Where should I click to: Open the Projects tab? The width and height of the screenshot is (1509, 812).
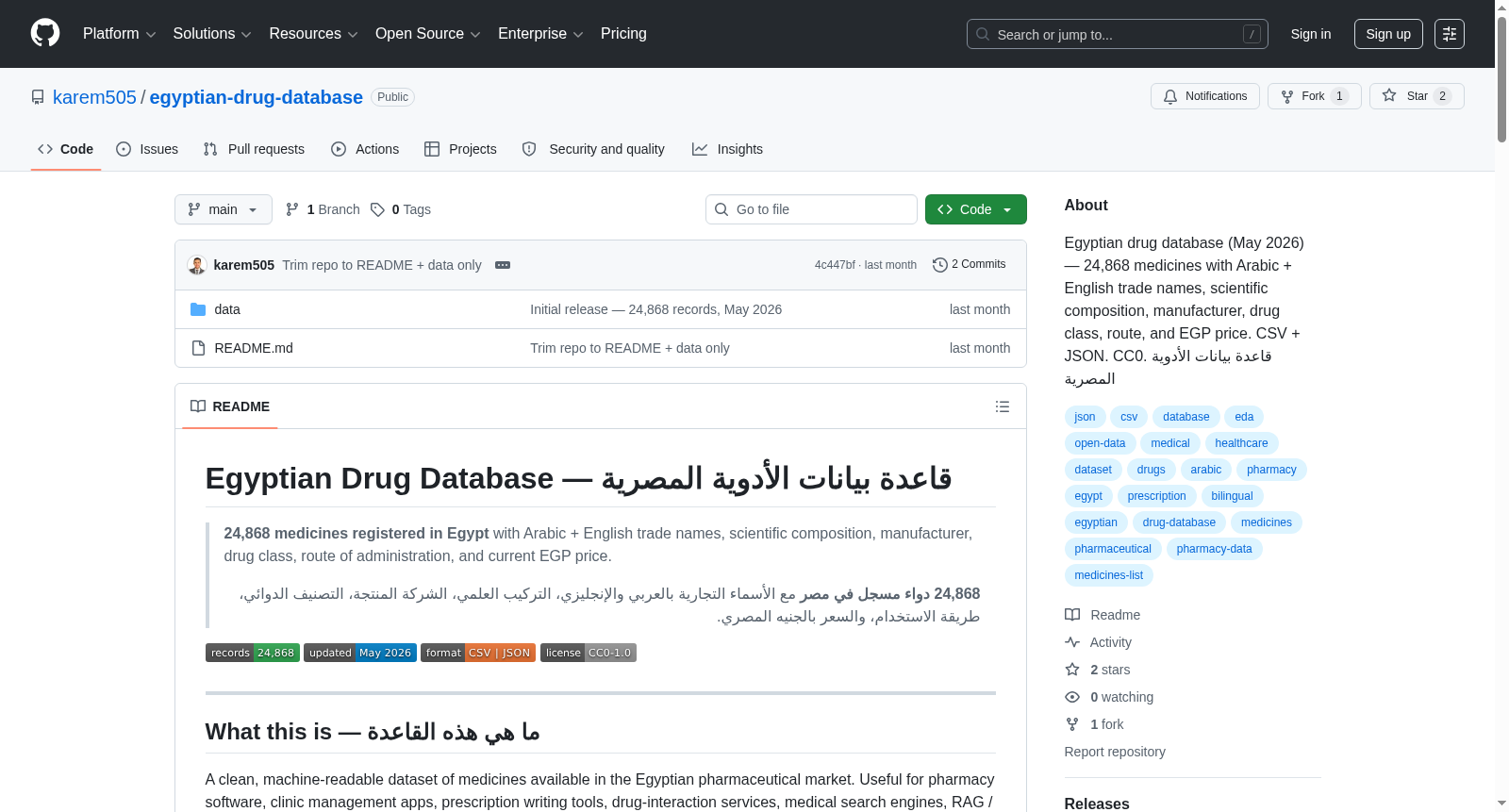point(460,149)
